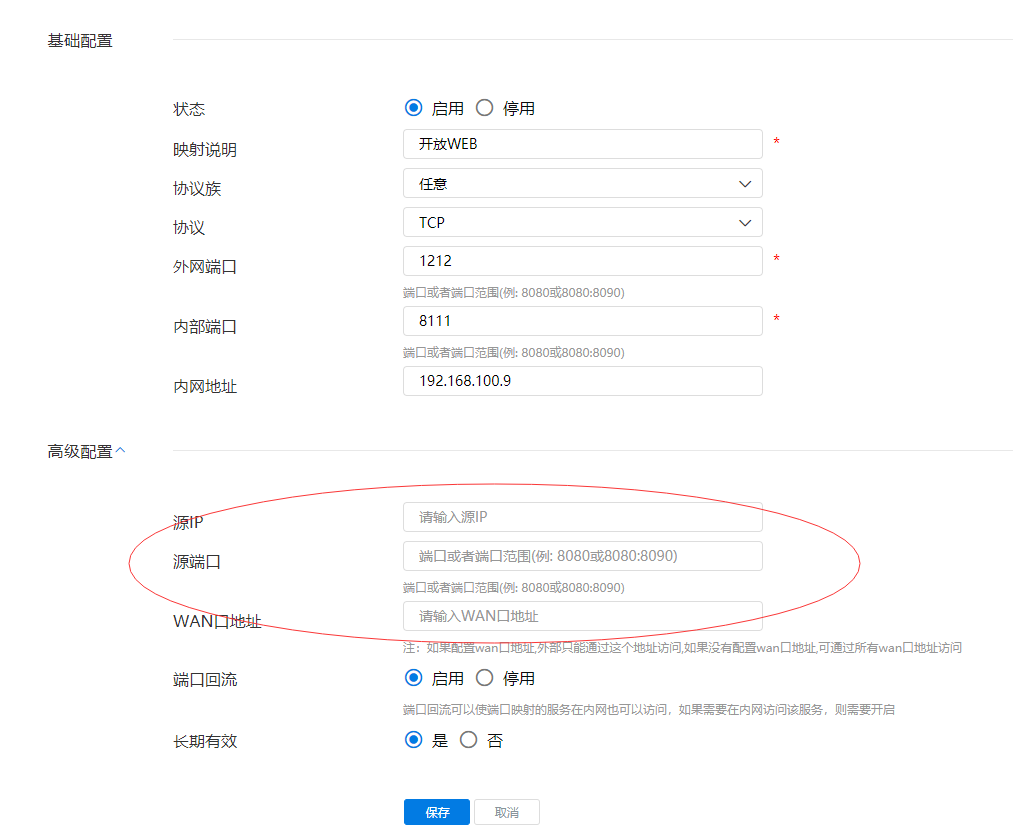Click the 内网地址 field with 192.168.100.9
1013x835 pixels.
pos(582,381)
